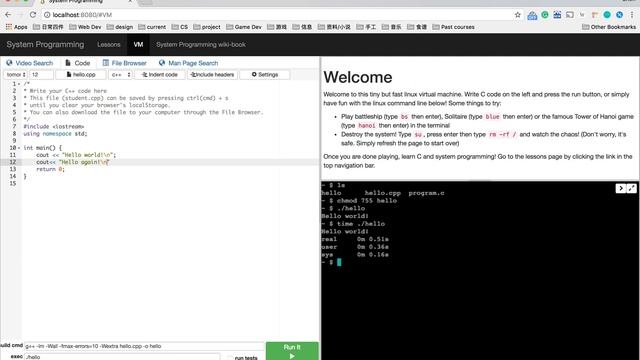
Task: Click the "#include <iostream>" line
Action: 53,127
